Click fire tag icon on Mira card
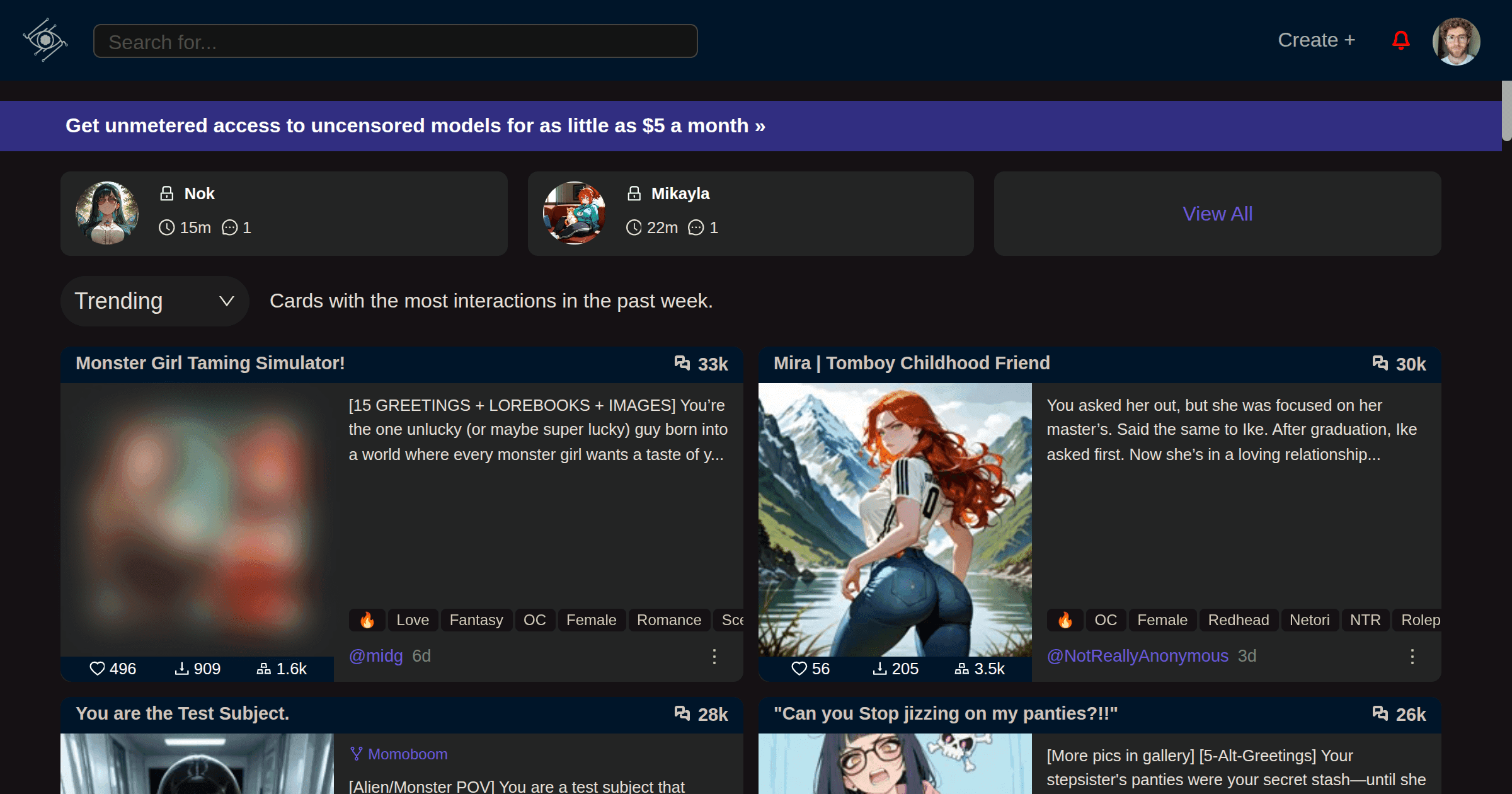 click(1065, 620)
